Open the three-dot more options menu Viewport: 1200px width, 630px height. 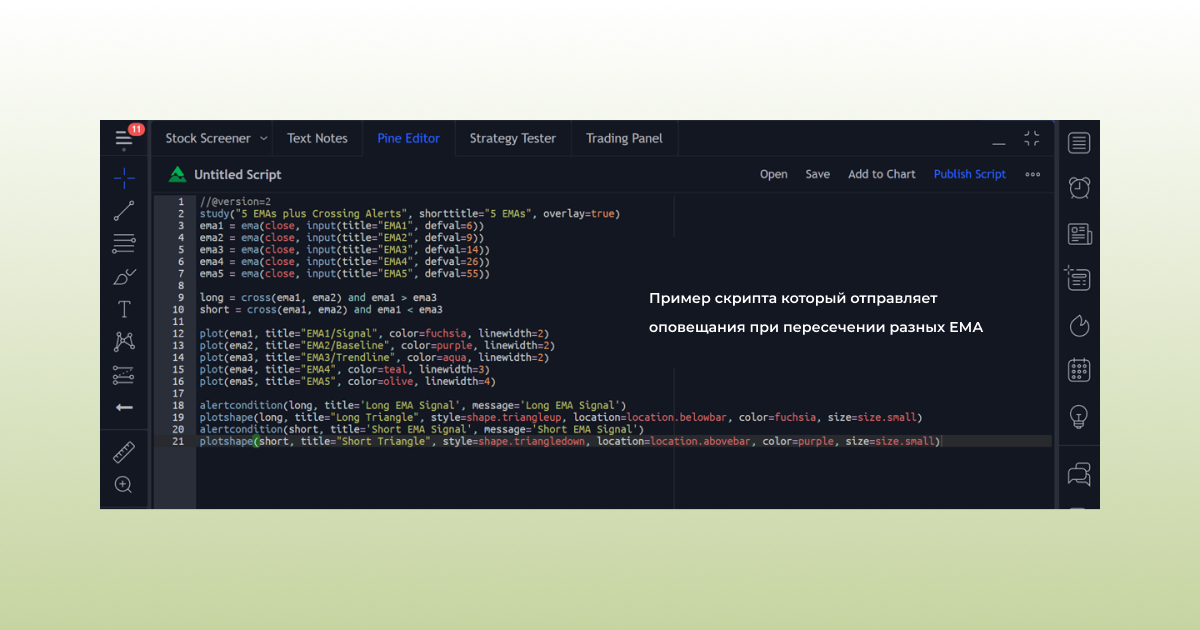[x=1033, y=174]
